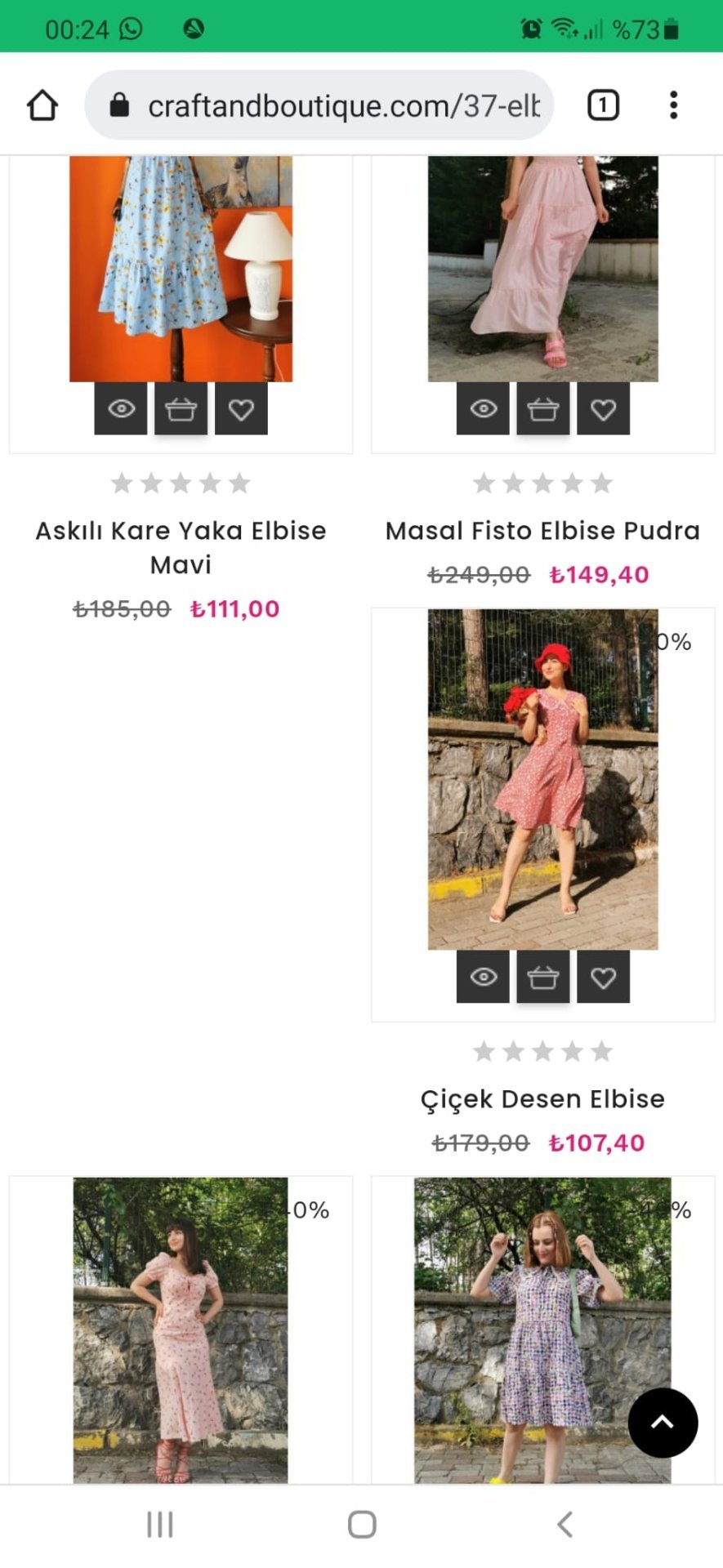Tap the browser home icon
The image size is (723, 1568).
pos(42,105)
